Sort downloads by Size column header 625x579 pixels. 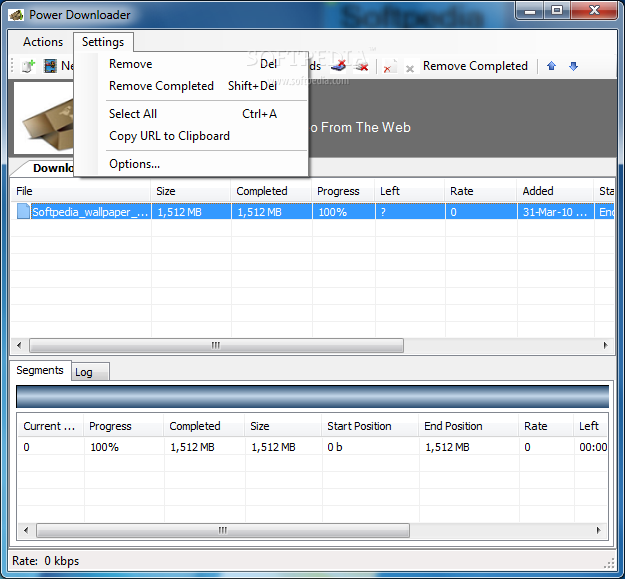click(191, 191)
